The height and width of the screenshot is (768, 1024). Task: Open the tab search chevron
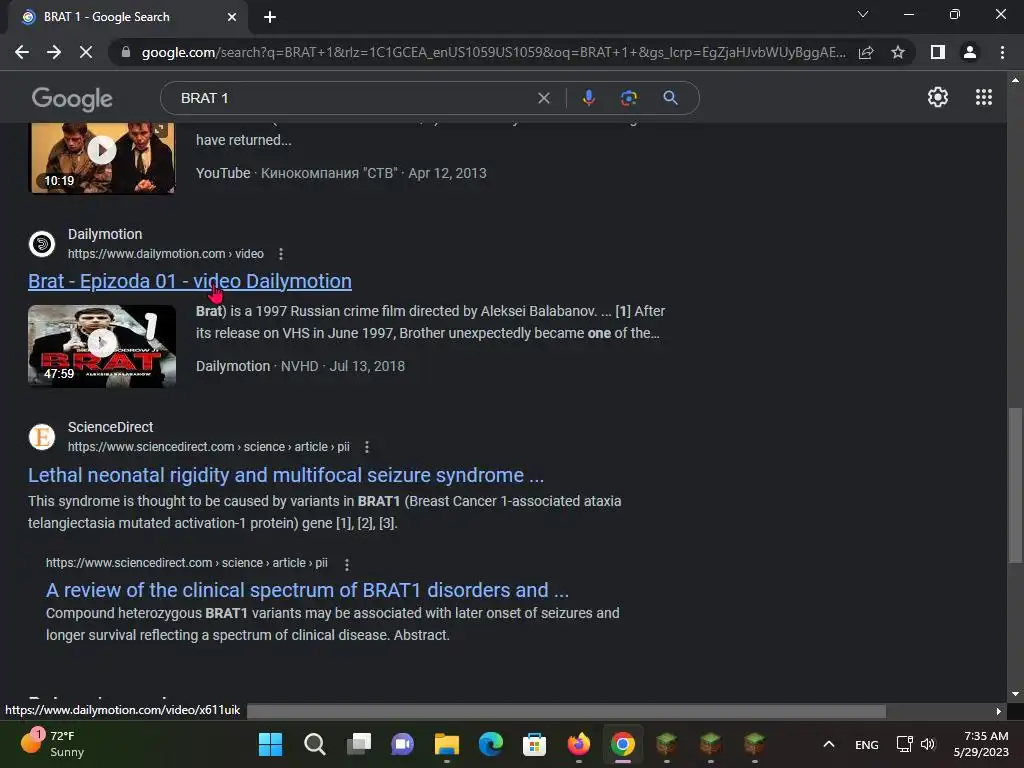pos(863,14)
